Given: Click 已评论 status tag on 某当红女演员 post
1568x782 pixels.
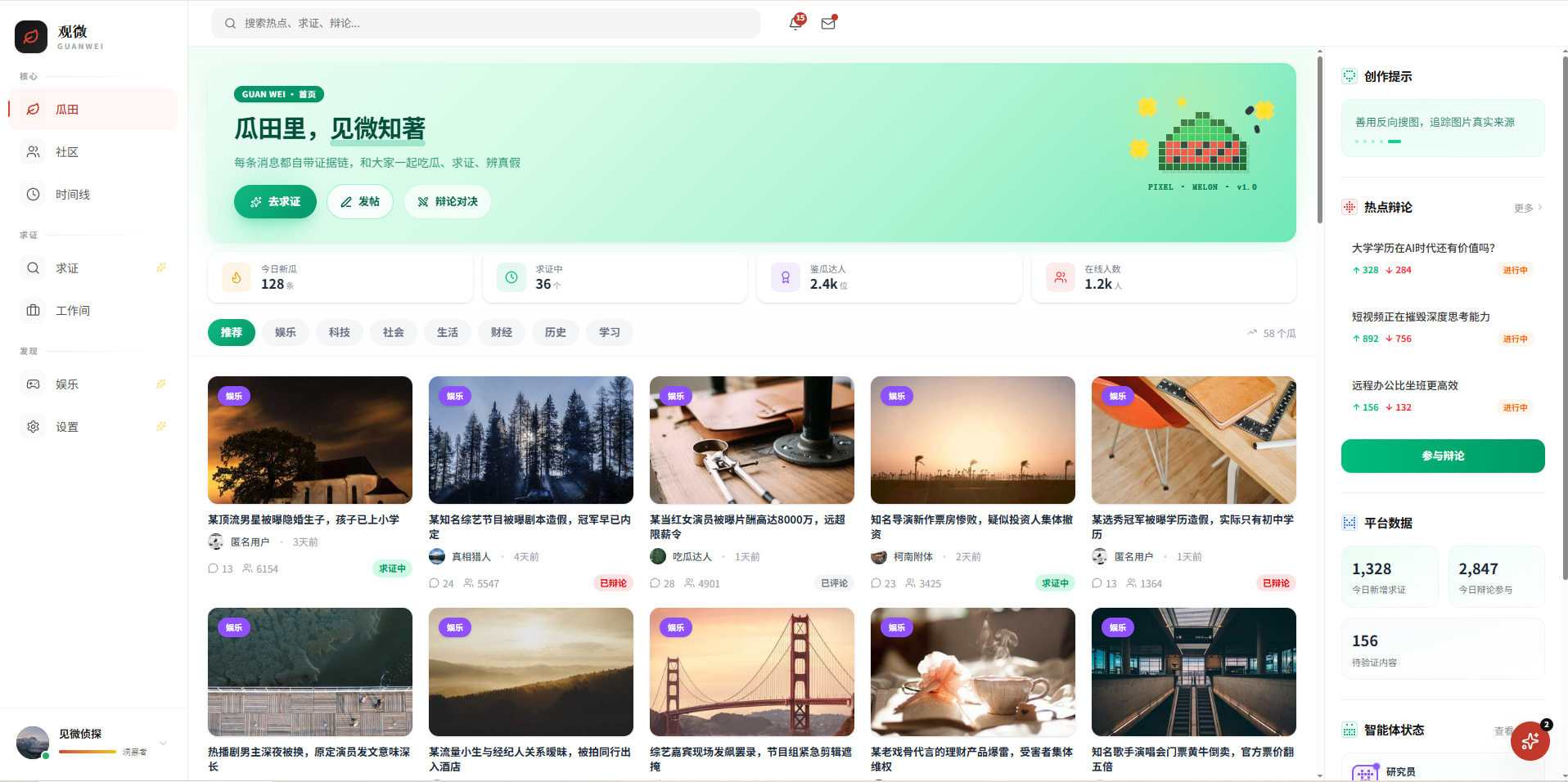Looking at the screenshot, I should 835,583.
